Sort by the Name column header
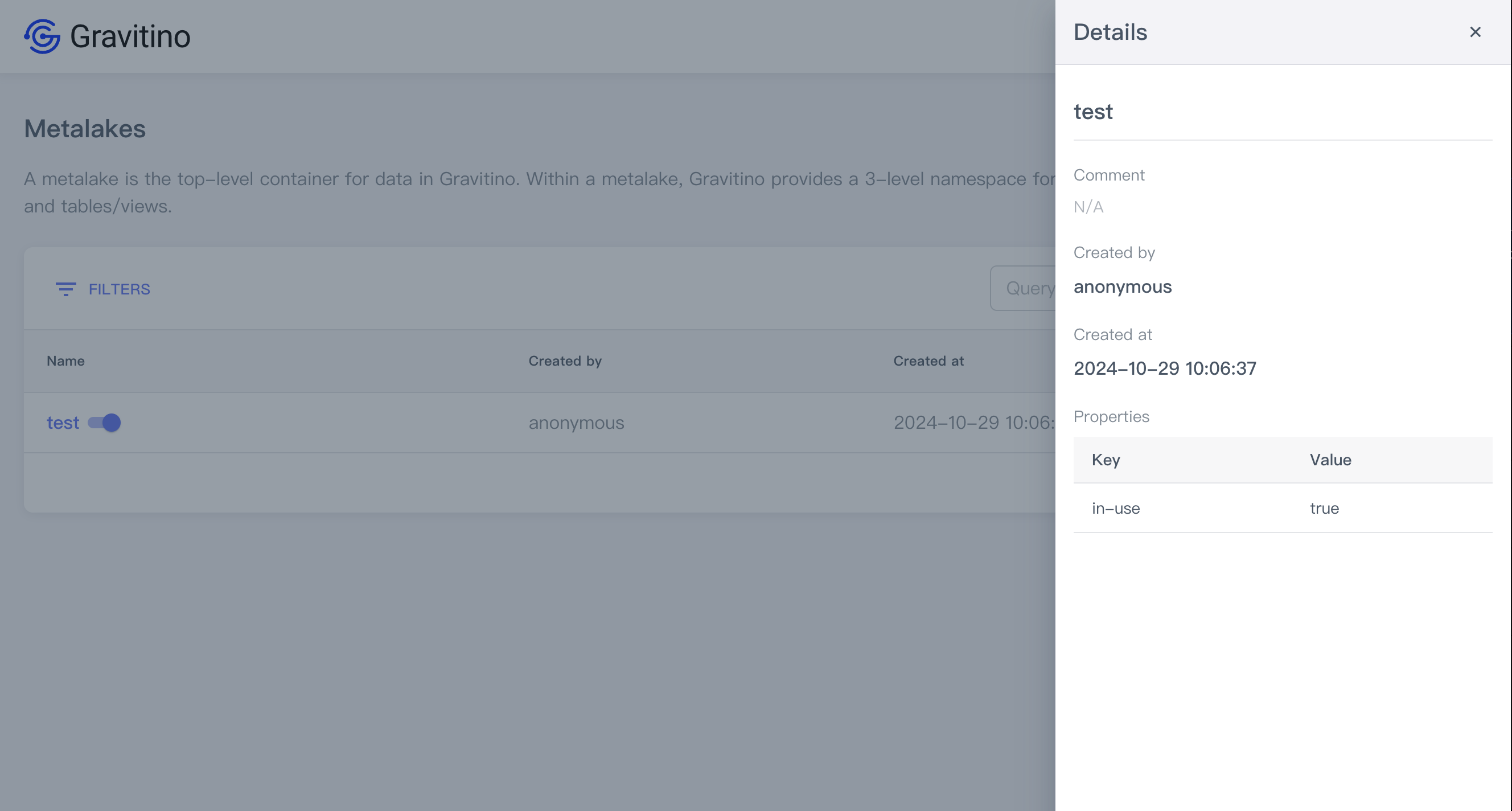 [x=65, y=361]
